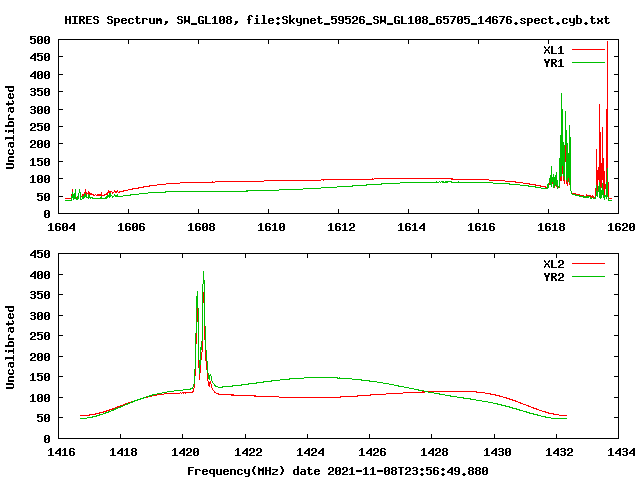Image resolution: width=640 pixels, height=480 pixels.
Task: Click the 1620 tick label on top plot
Action: (619, 227)
